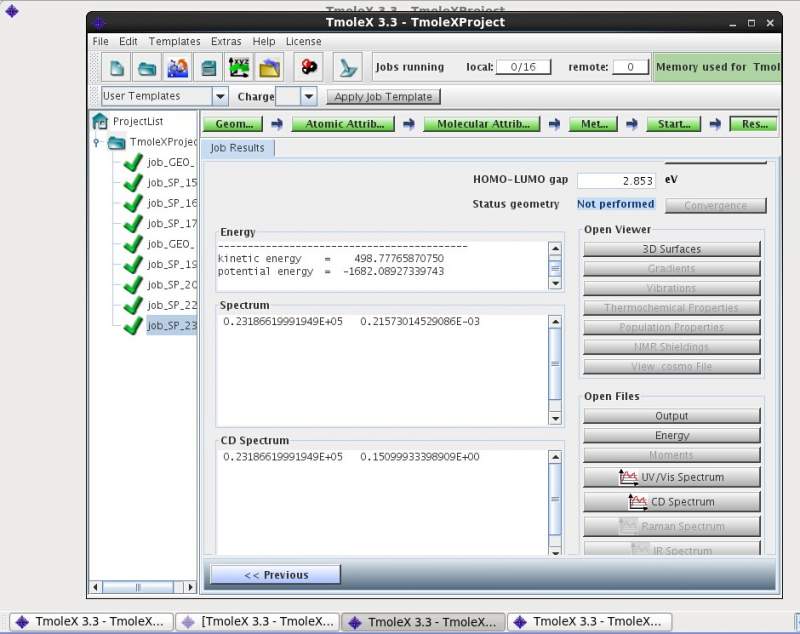The width and height of the screenshot is (800, 634).
Task: Open the Extras menu
Action: pos(226,41)
